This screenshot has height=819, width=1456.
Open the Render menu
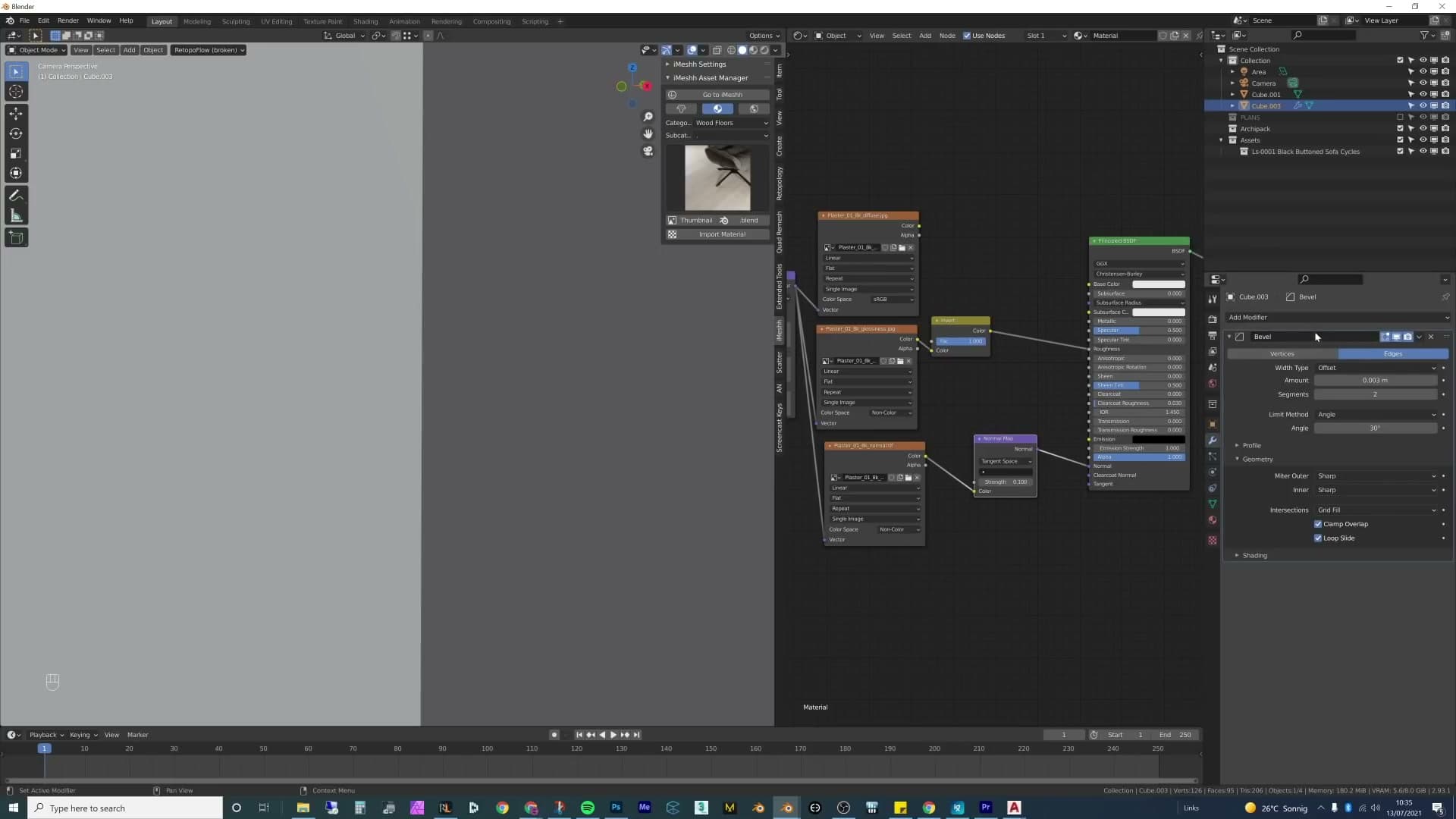point(68,21)
